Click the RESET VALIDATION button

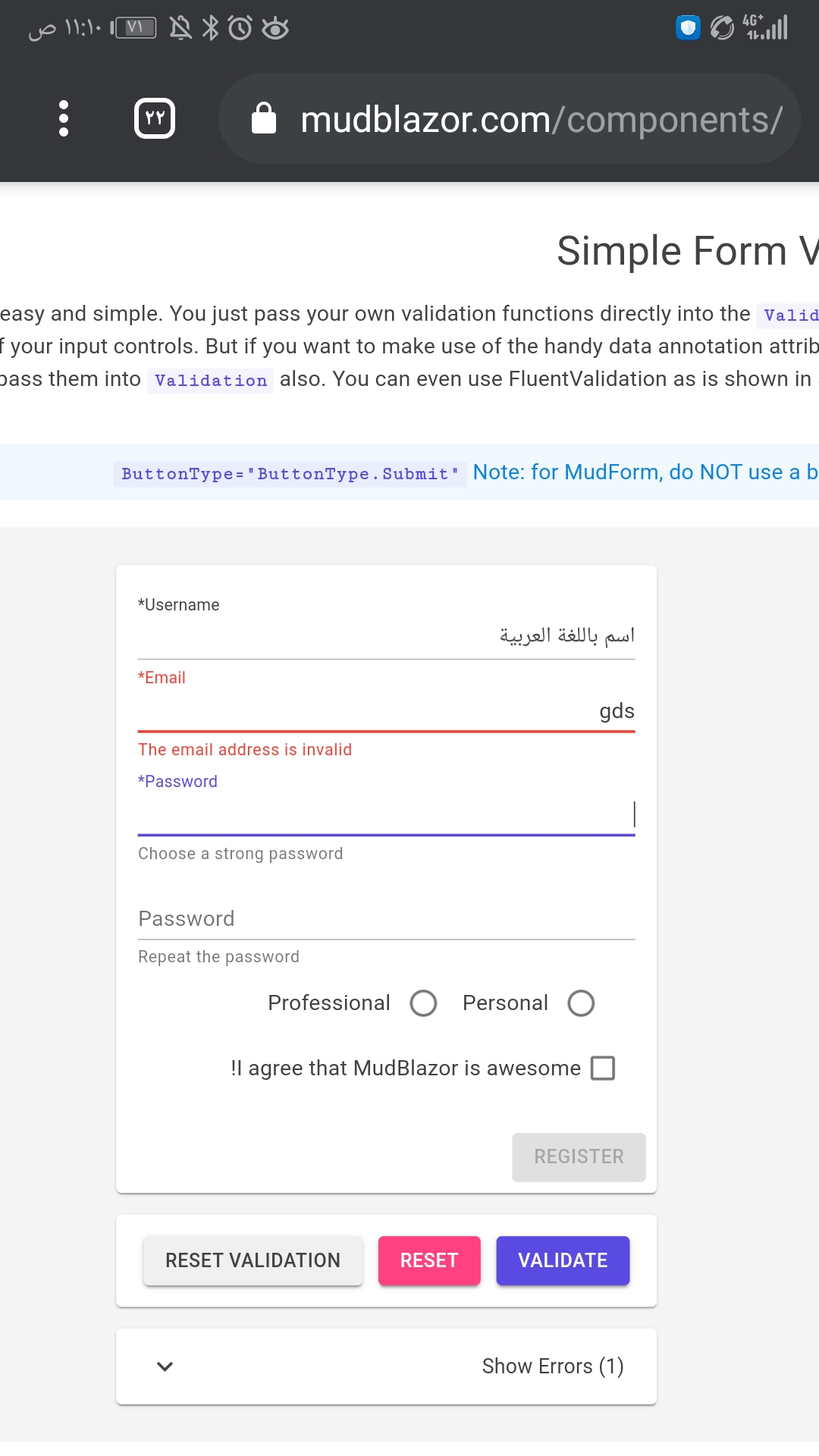pyautogui.click(x=253, y=1260)
